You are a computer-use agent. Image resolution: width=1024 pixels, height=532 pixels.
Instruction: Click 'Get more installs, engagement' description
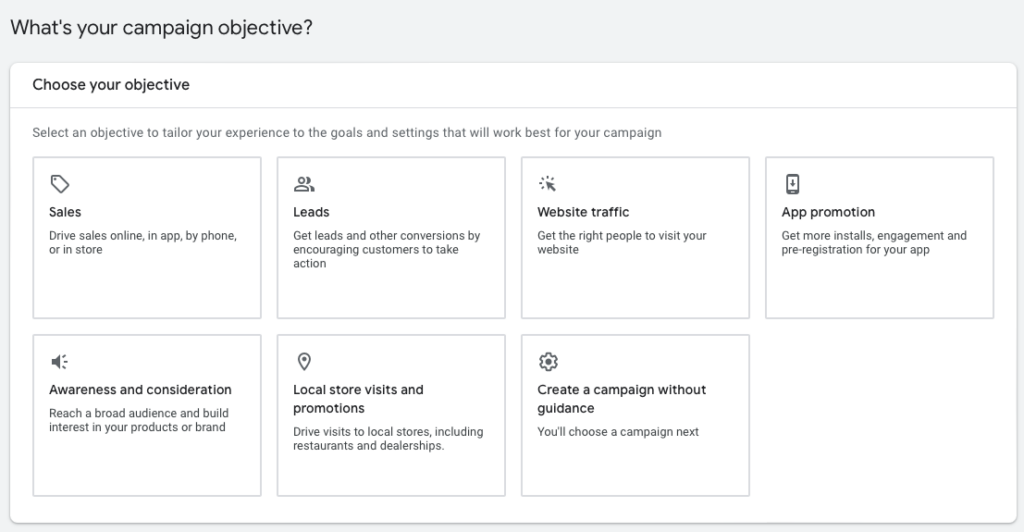pos(874,242)
